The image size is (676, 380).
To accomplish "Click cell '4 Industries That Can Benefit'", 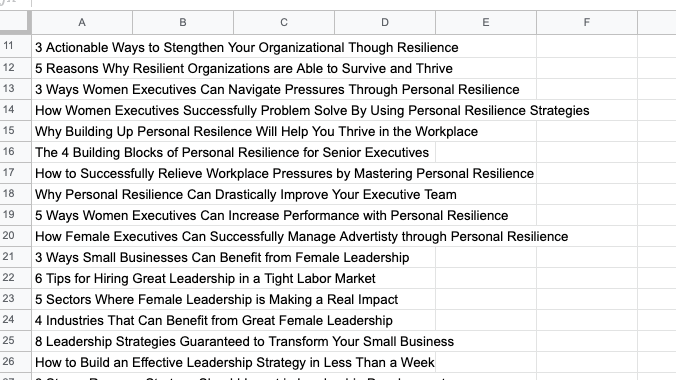I will 82,320.
